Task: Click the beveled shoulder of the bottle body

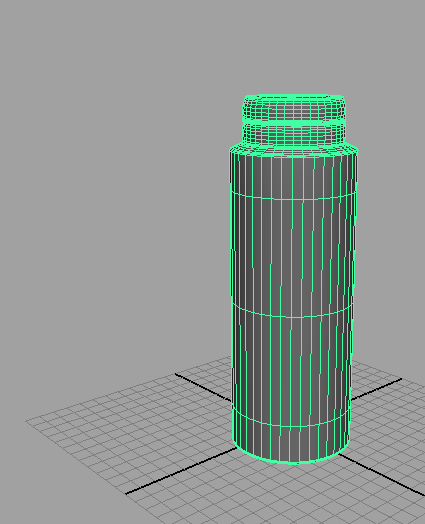Action: [x=294, y=150]
